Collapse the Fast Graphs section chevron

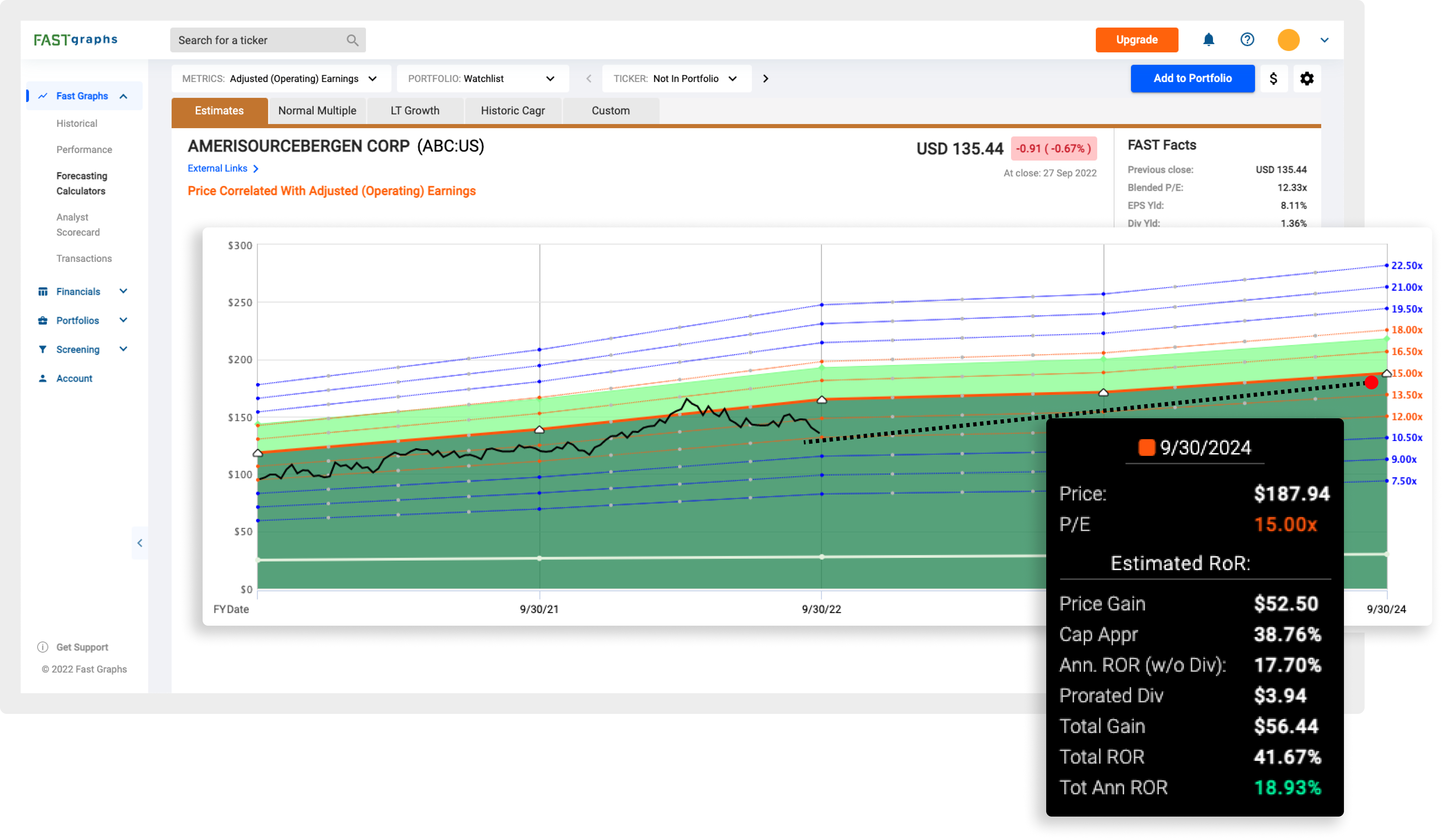click(123, 96)
